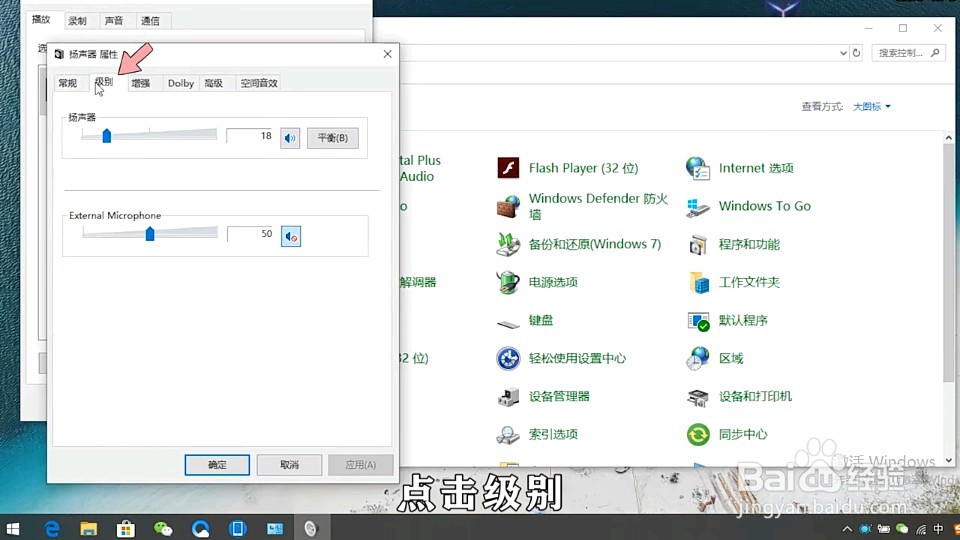Close the 扬声器 属性 dialog

coord(388,54)
